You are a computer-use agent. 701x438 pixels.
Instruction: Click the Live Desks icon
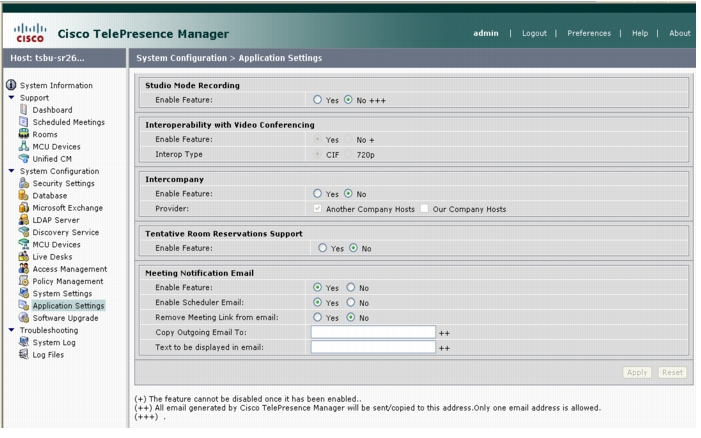(x=24, y=256)
